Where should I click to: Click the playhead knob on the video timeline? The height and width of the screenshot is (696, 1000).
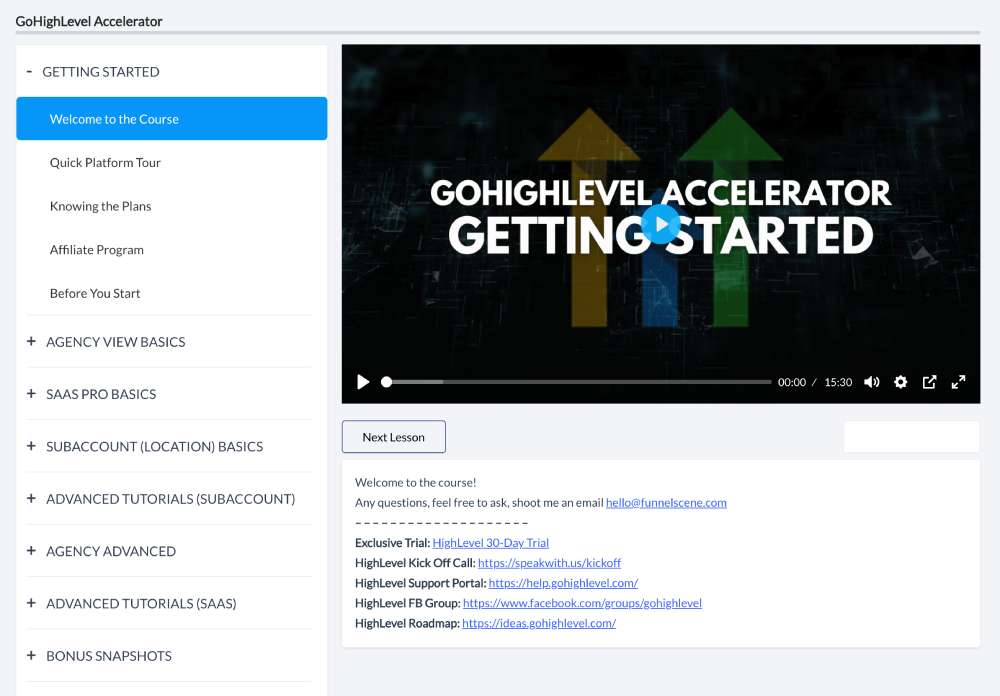386,382
